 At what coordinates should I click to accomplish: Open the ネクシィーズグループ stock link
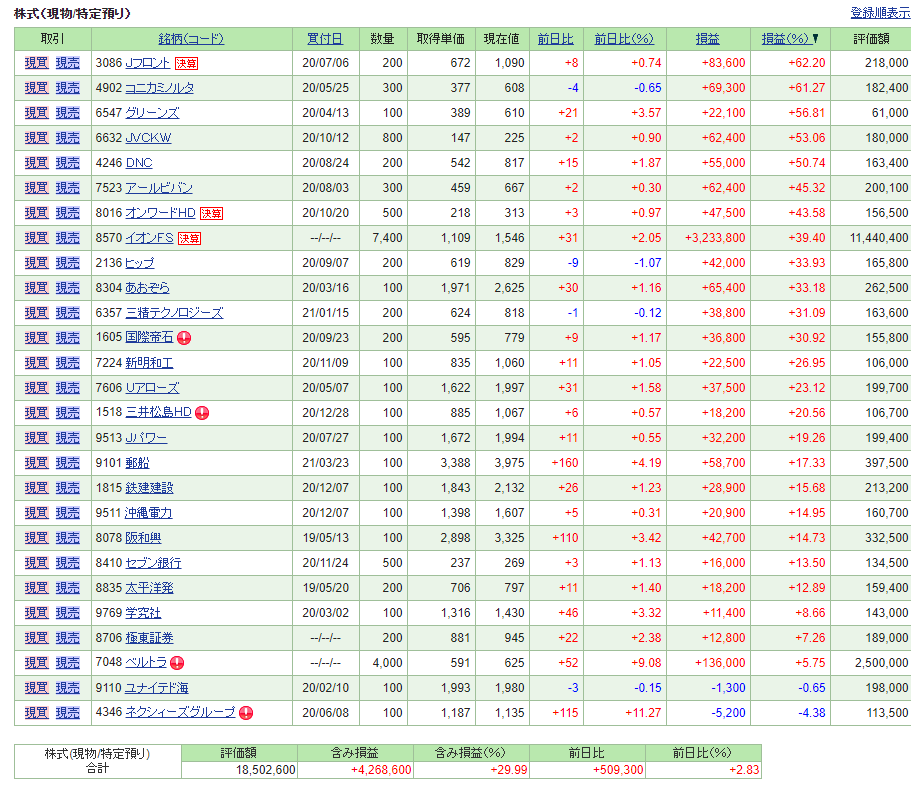tap(181, 712)
